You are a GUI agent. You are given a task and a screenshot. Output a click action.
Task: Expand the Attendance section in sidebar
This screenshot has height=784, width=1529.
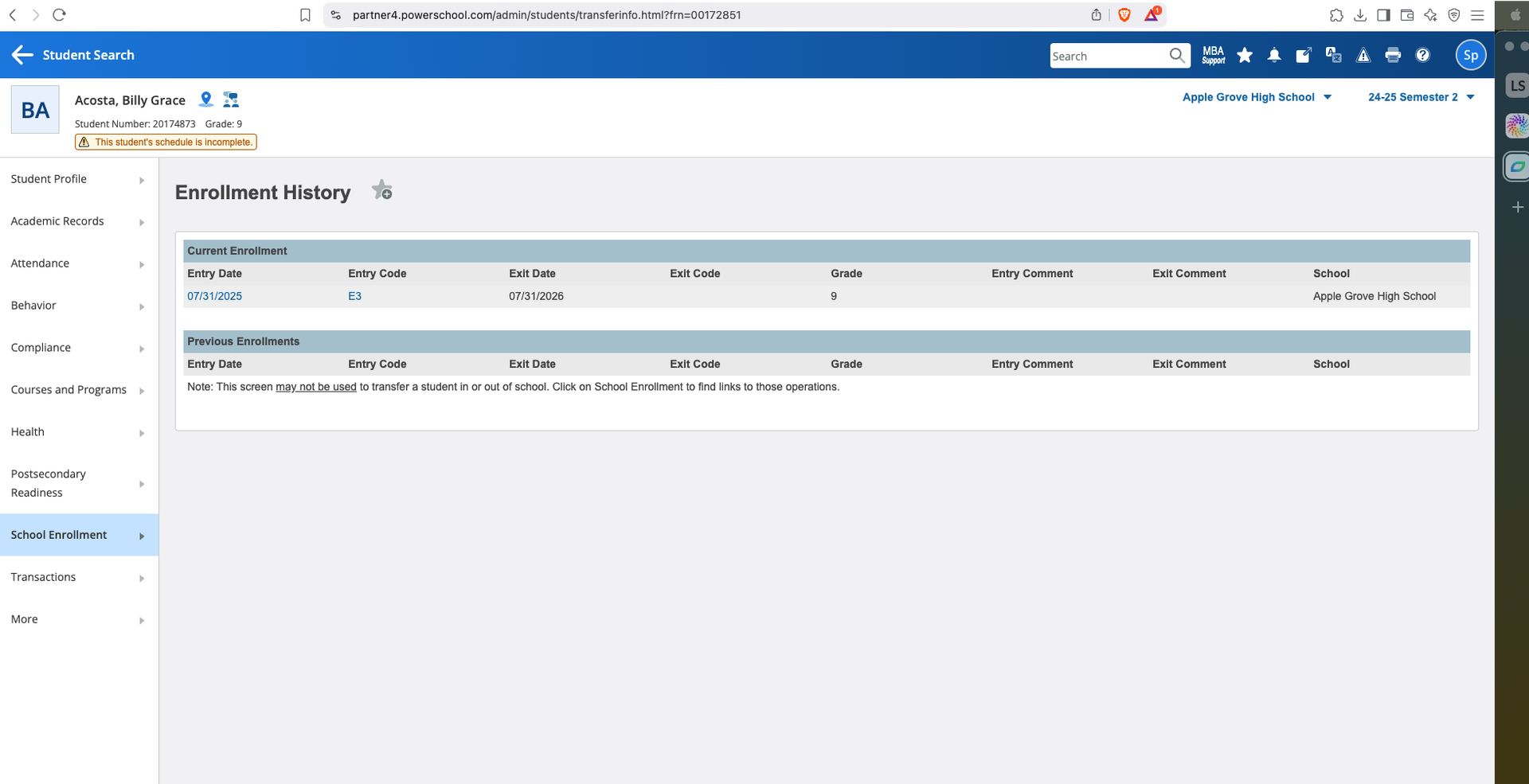78,263
